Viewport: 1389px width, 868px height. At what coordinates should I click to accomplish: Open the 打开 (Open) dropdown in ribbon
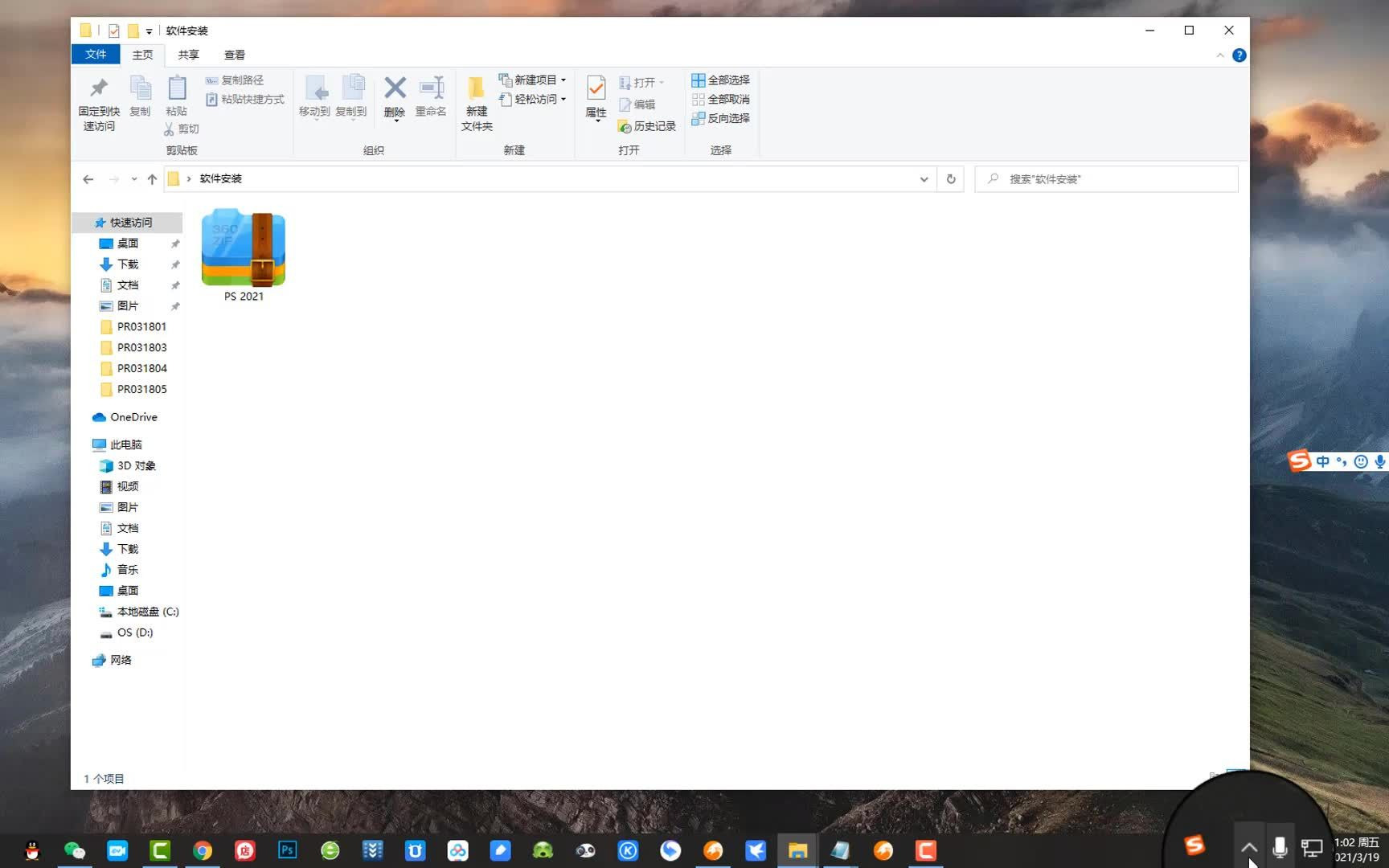(x=641, y=83)
